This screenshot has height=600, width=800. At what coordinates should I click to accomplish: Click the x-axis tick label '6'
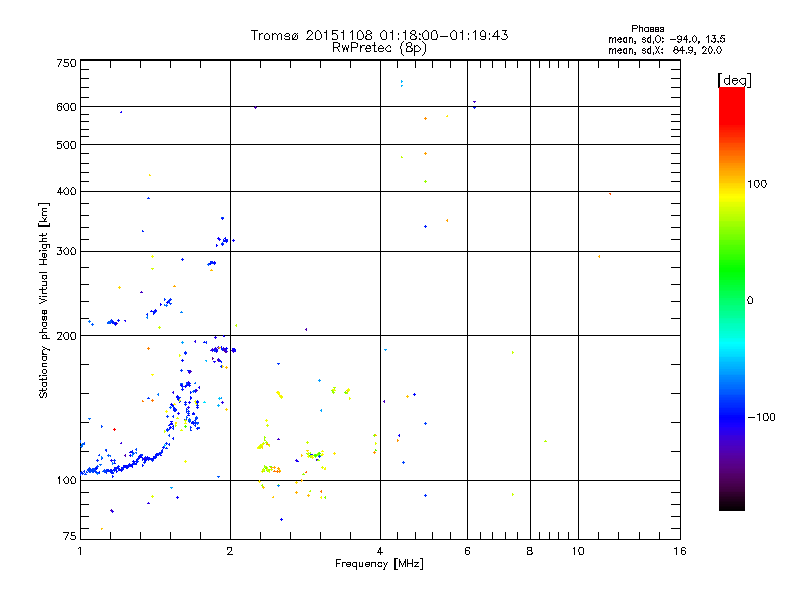tap(467, 551)
